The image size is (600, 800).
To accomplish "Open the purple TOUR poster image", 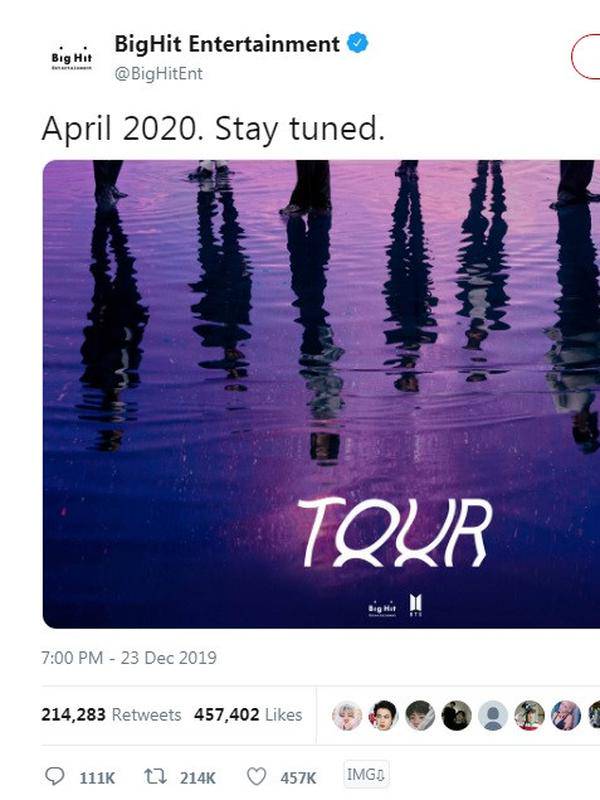I will (x=320, y=394).
